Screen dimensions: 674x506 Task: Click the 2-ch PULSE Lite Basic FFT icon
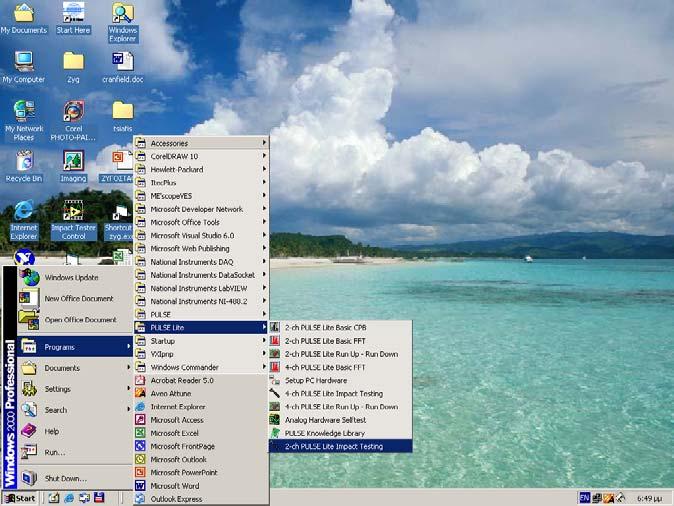[x=275, y=341]
